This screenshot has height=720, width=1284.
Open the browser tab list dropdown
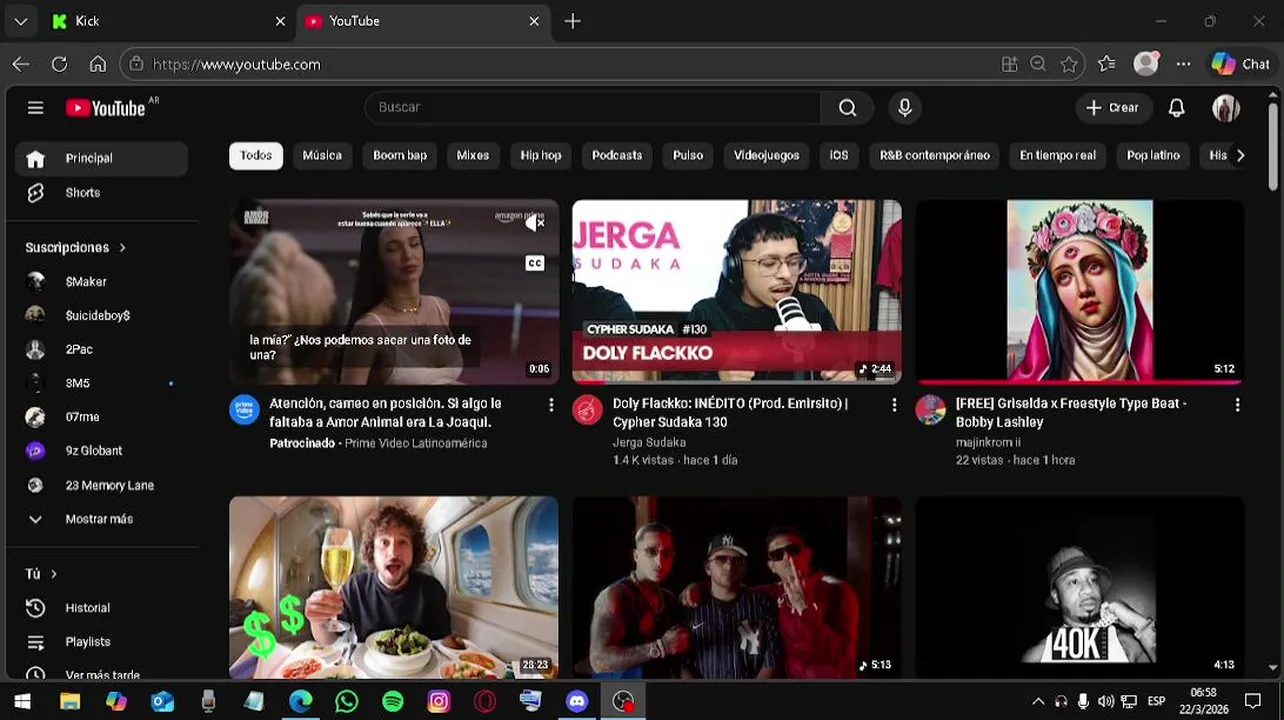(x=20, y=21)
